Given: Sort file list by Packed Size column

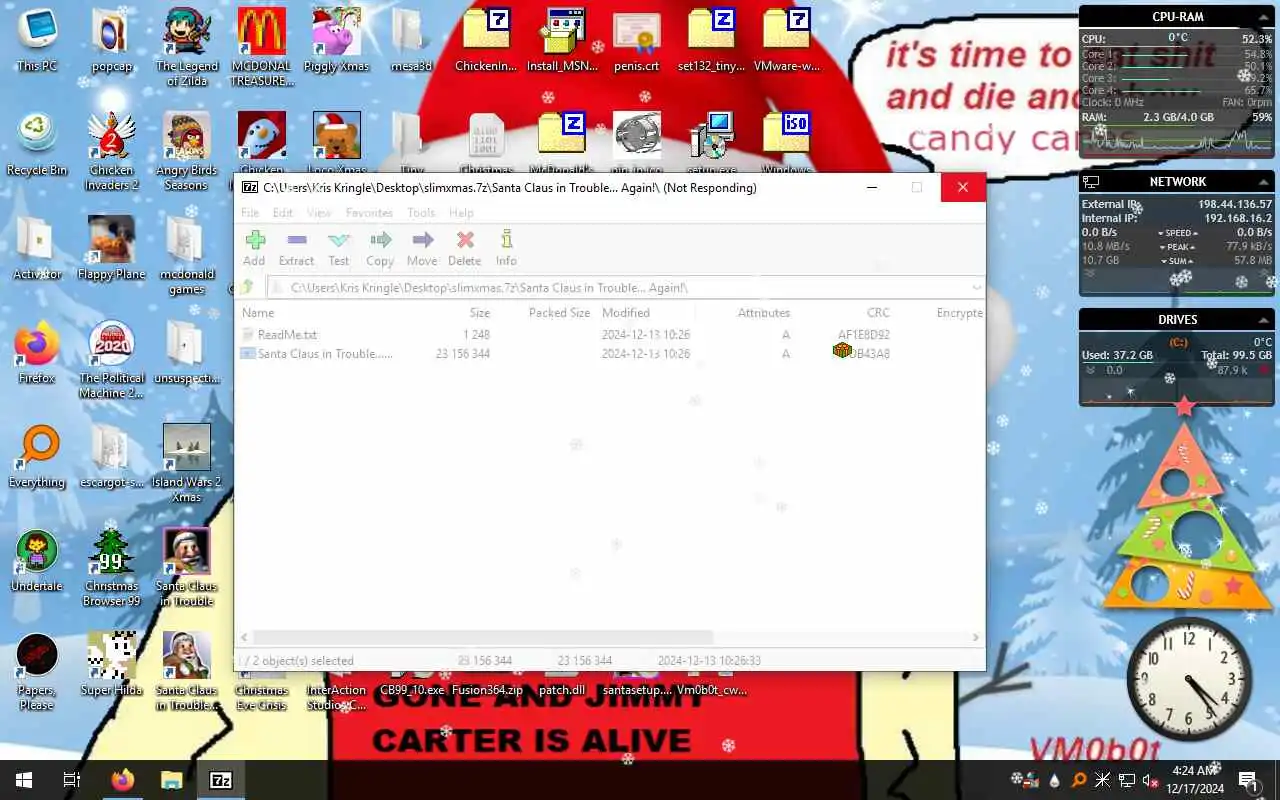Looking at the screenshot, I should [x=559, y=313].
